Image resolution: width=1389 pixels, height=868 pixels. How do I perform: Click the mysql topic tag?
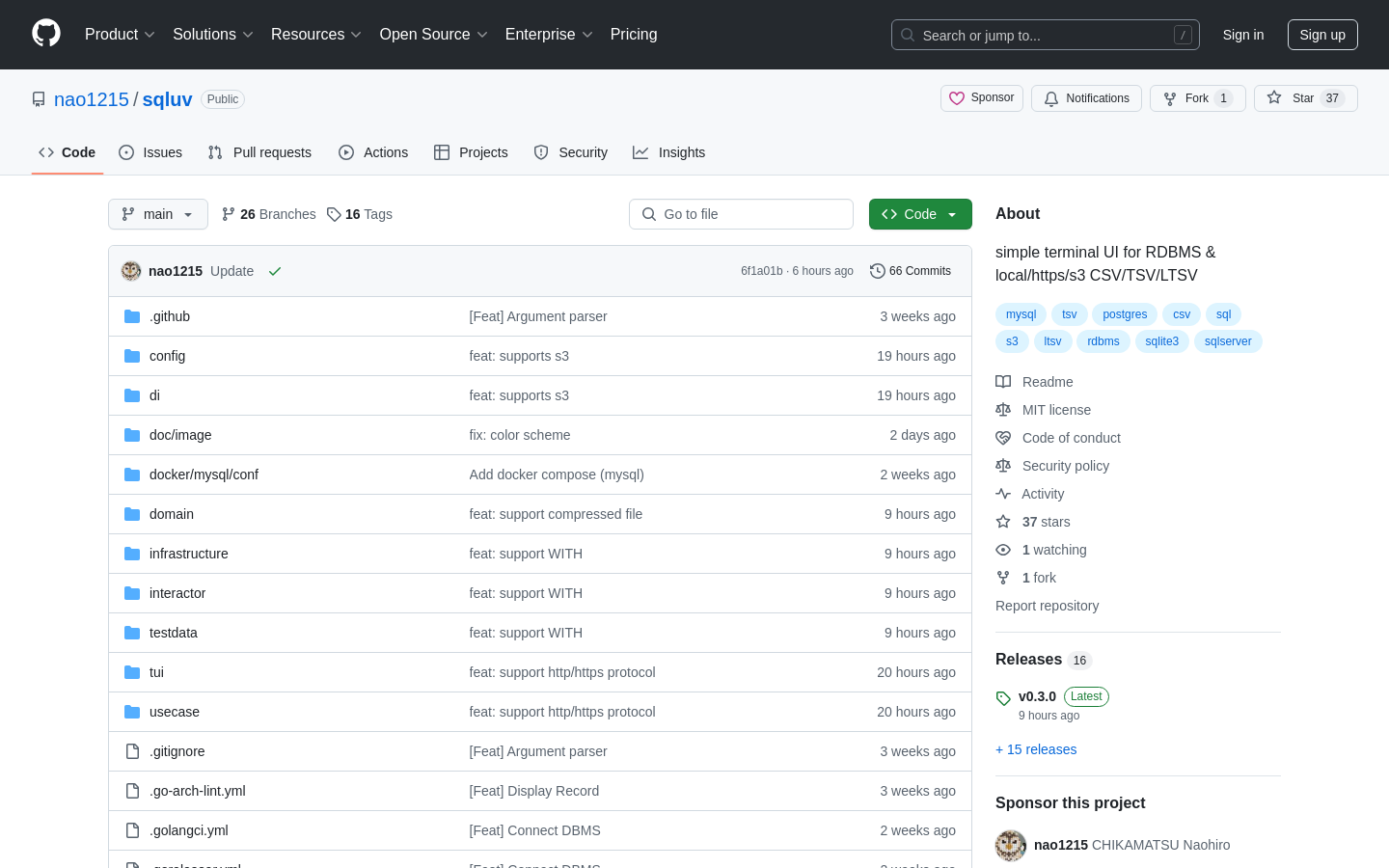point(1021,314)
